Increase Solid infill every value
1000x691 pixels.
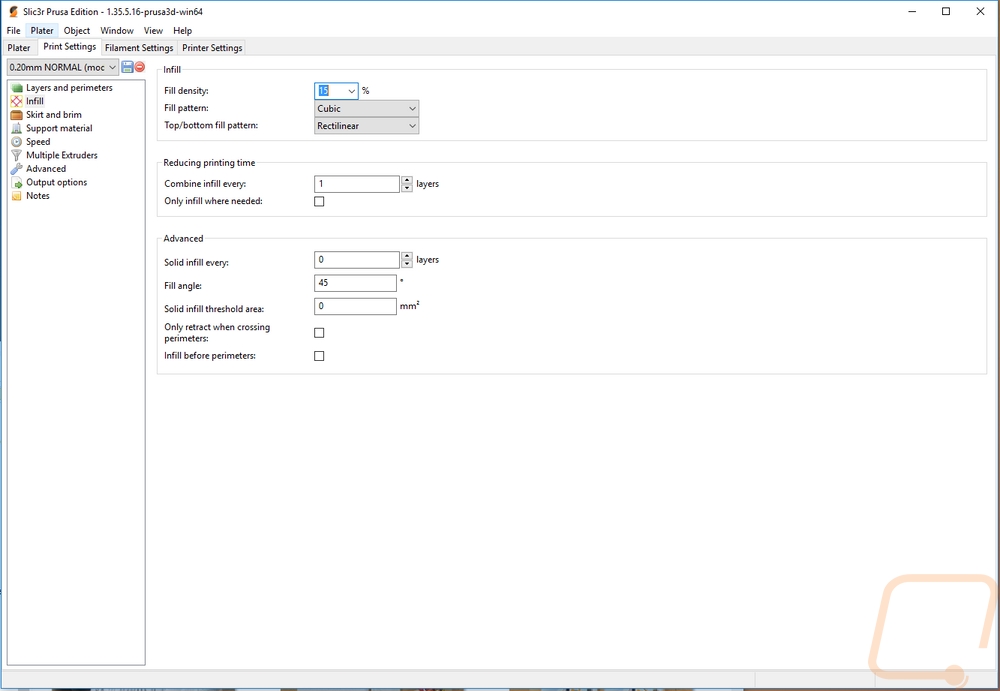(407, 256)
